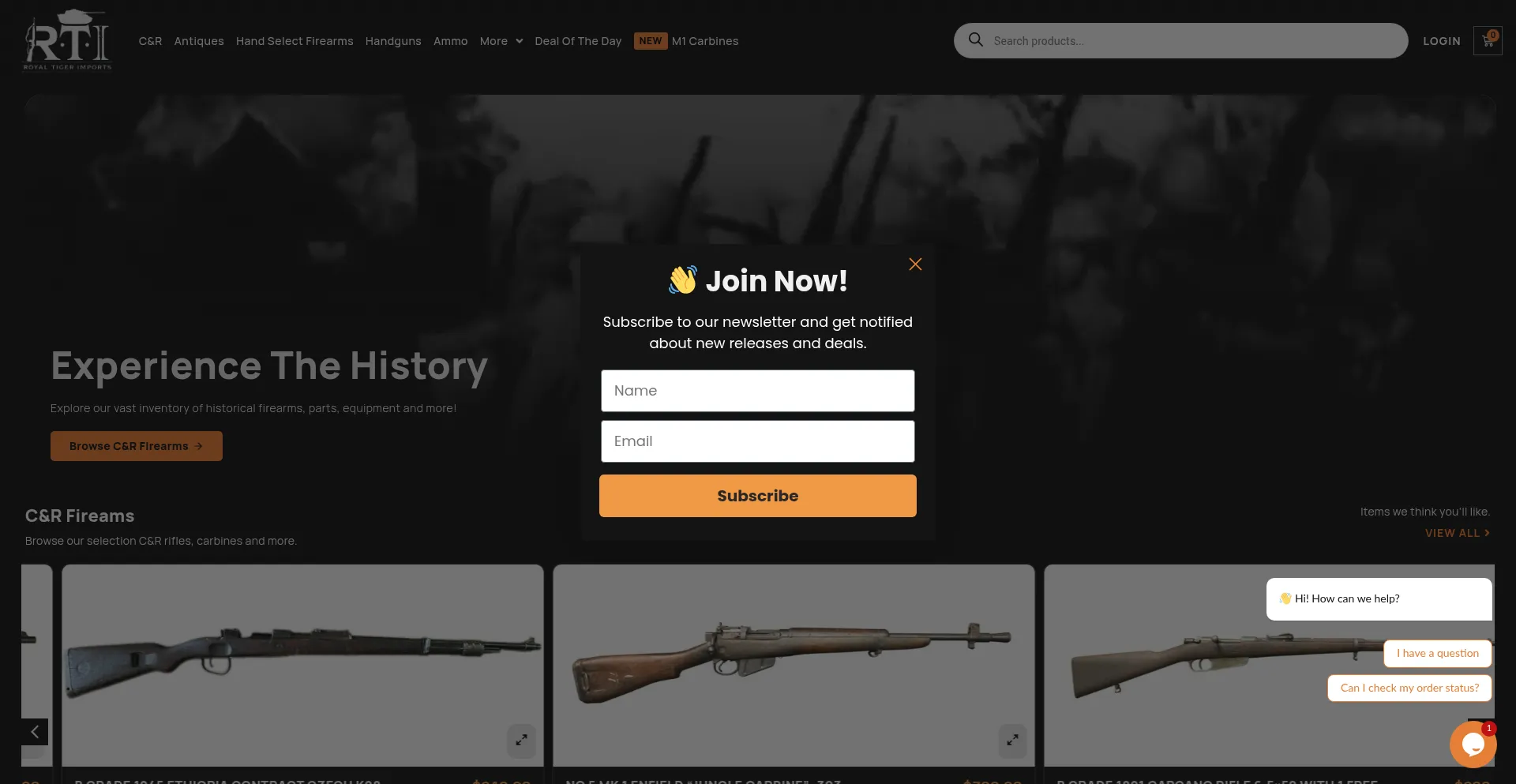Open the LOGIN link
The width and height of the screenshot is (1516, 784).
pos(1442,41)
